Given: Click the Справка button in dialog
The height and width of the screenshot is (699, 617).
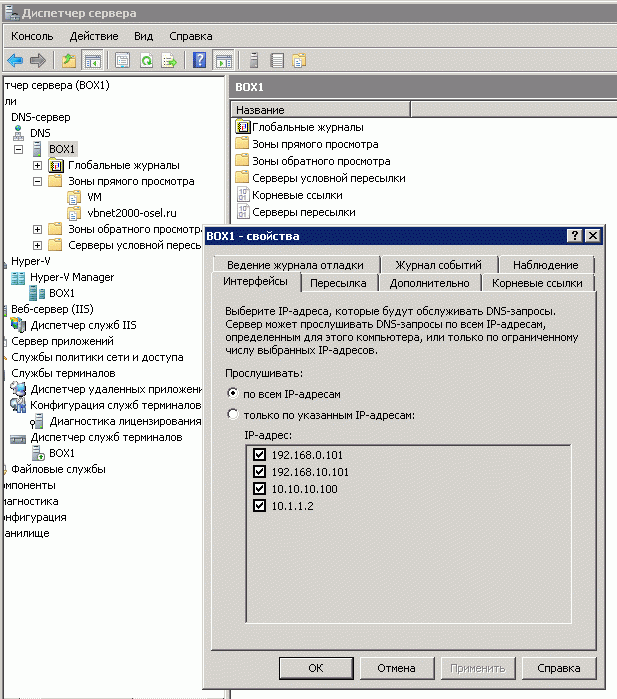Looking at the screenshot, I should pos(559,668).
